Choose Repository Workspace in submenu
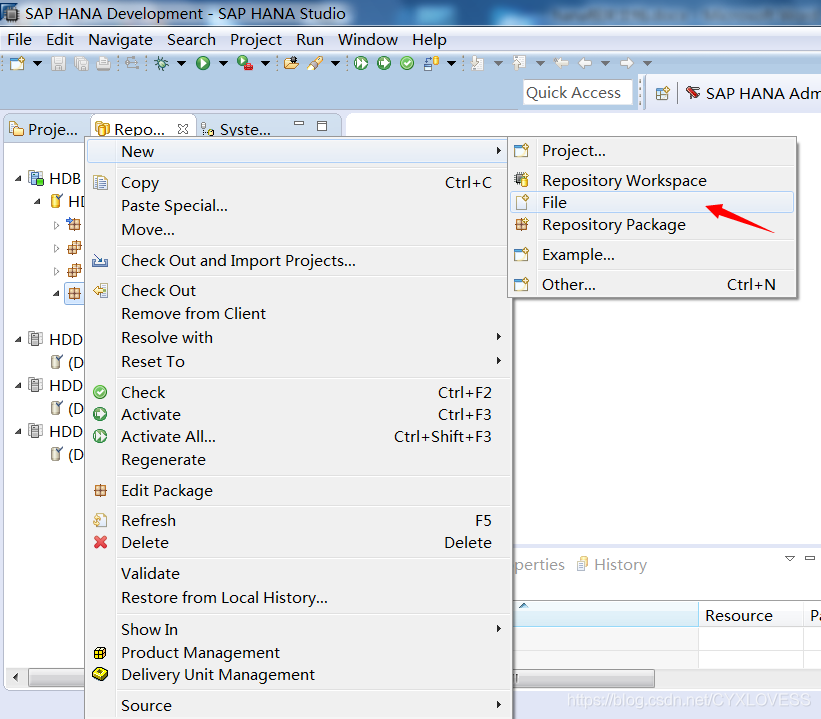 (652, 181)
